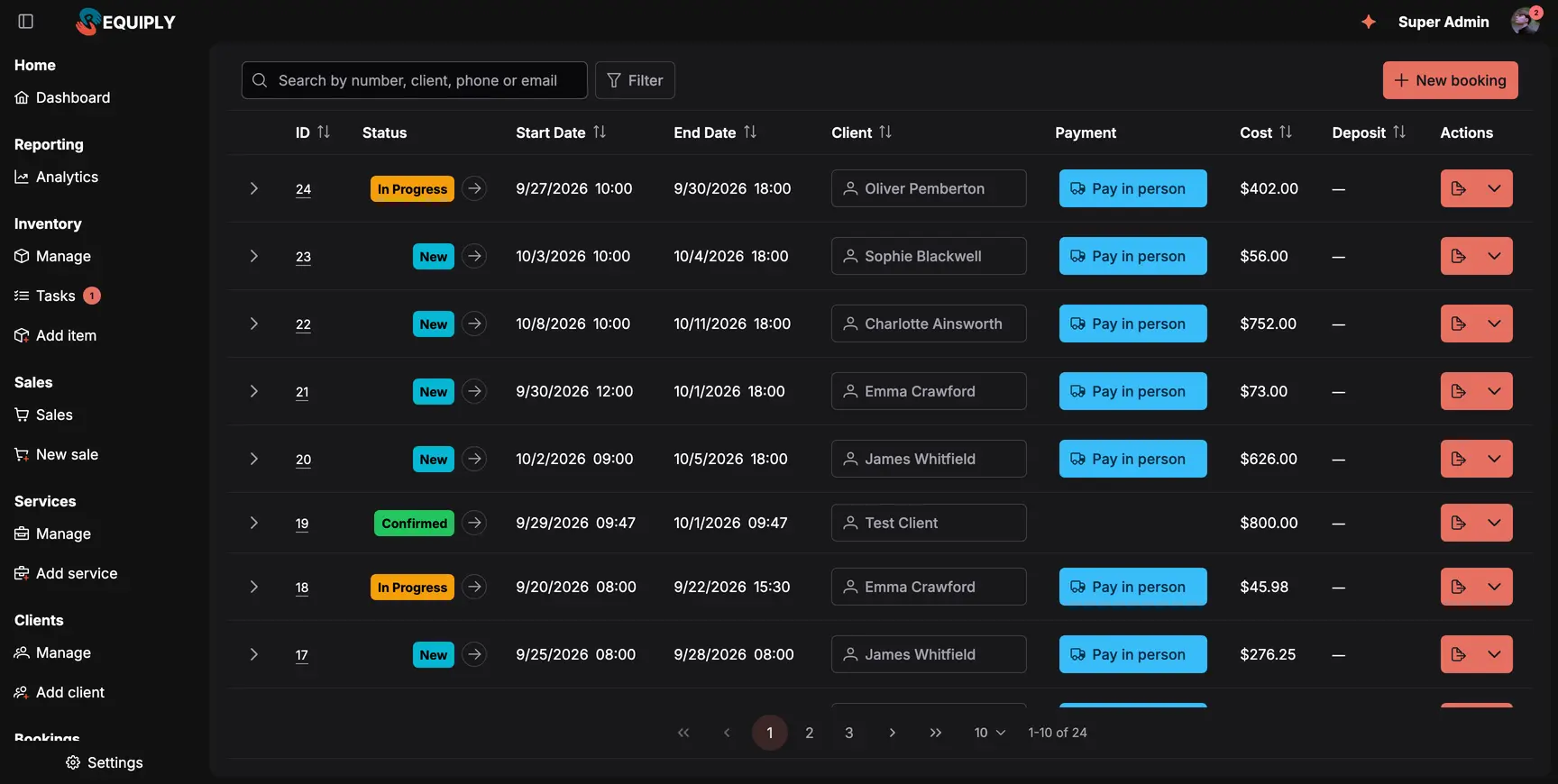Viewport: 1558px width, 784px height.
Task: Advance status arrow for booking 23
Action: tap(474, 256)
